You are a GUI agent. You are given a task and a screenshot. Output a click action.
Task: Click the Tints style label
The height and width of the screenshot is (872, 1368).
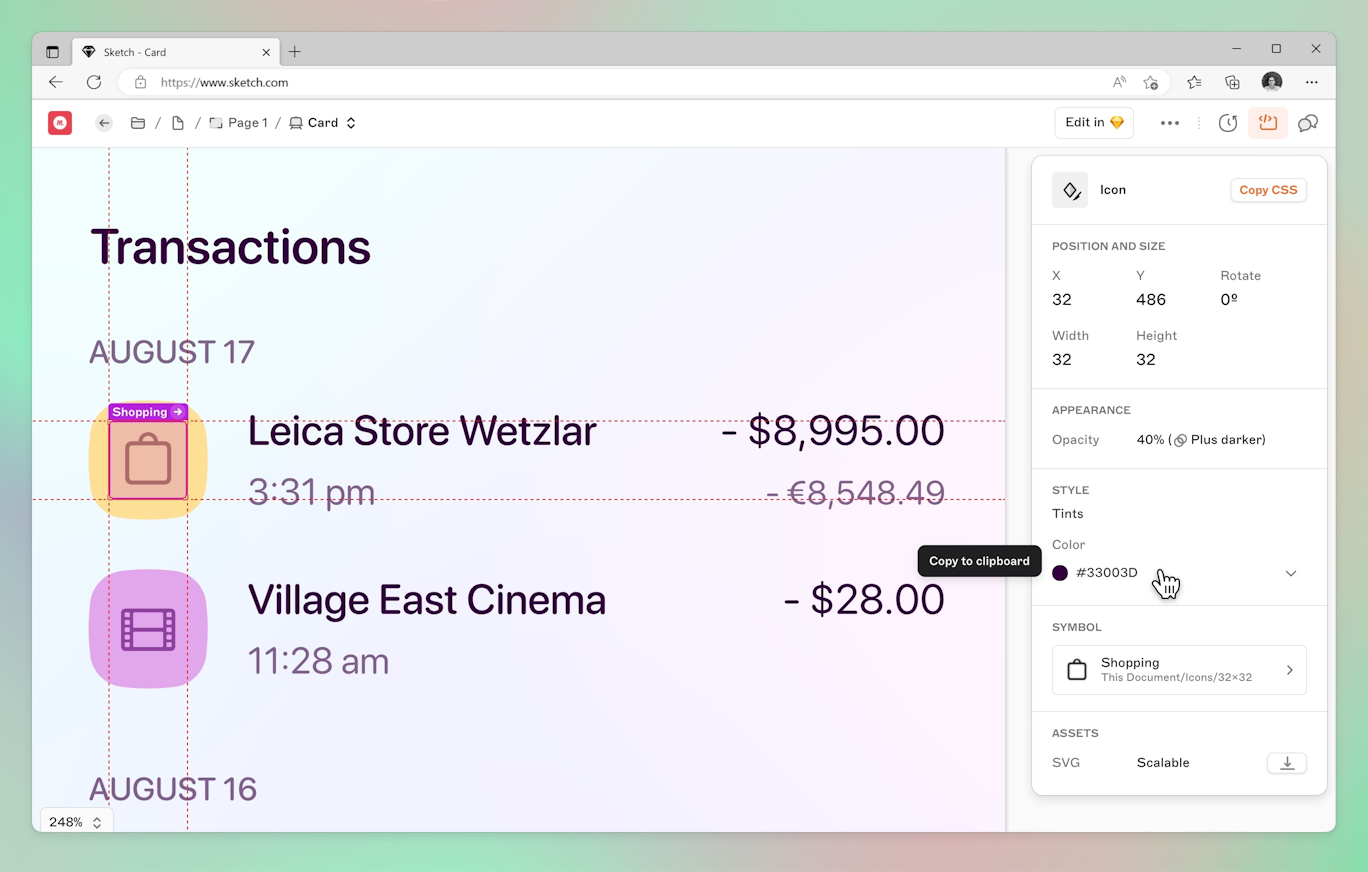coord(1068,514)
